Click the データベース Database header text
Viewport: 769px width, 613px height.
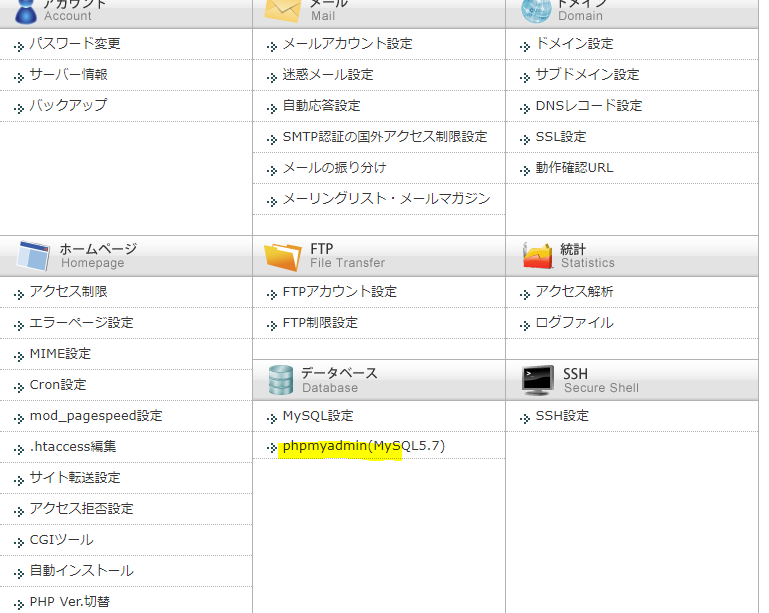pos(339,380)
